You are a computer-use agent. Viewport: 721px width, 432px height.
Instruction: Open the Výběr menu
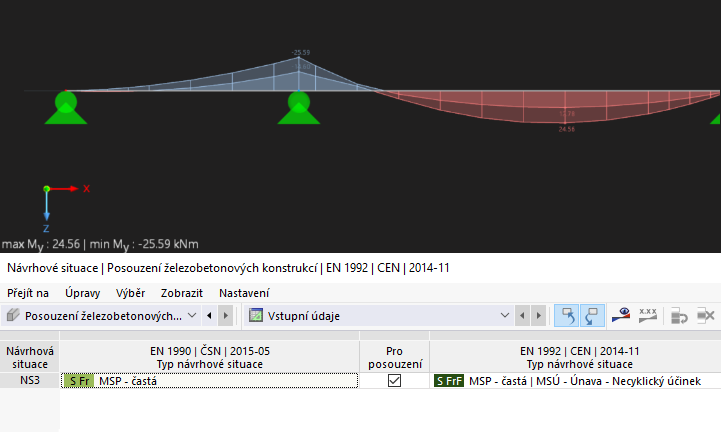(130, 293)
